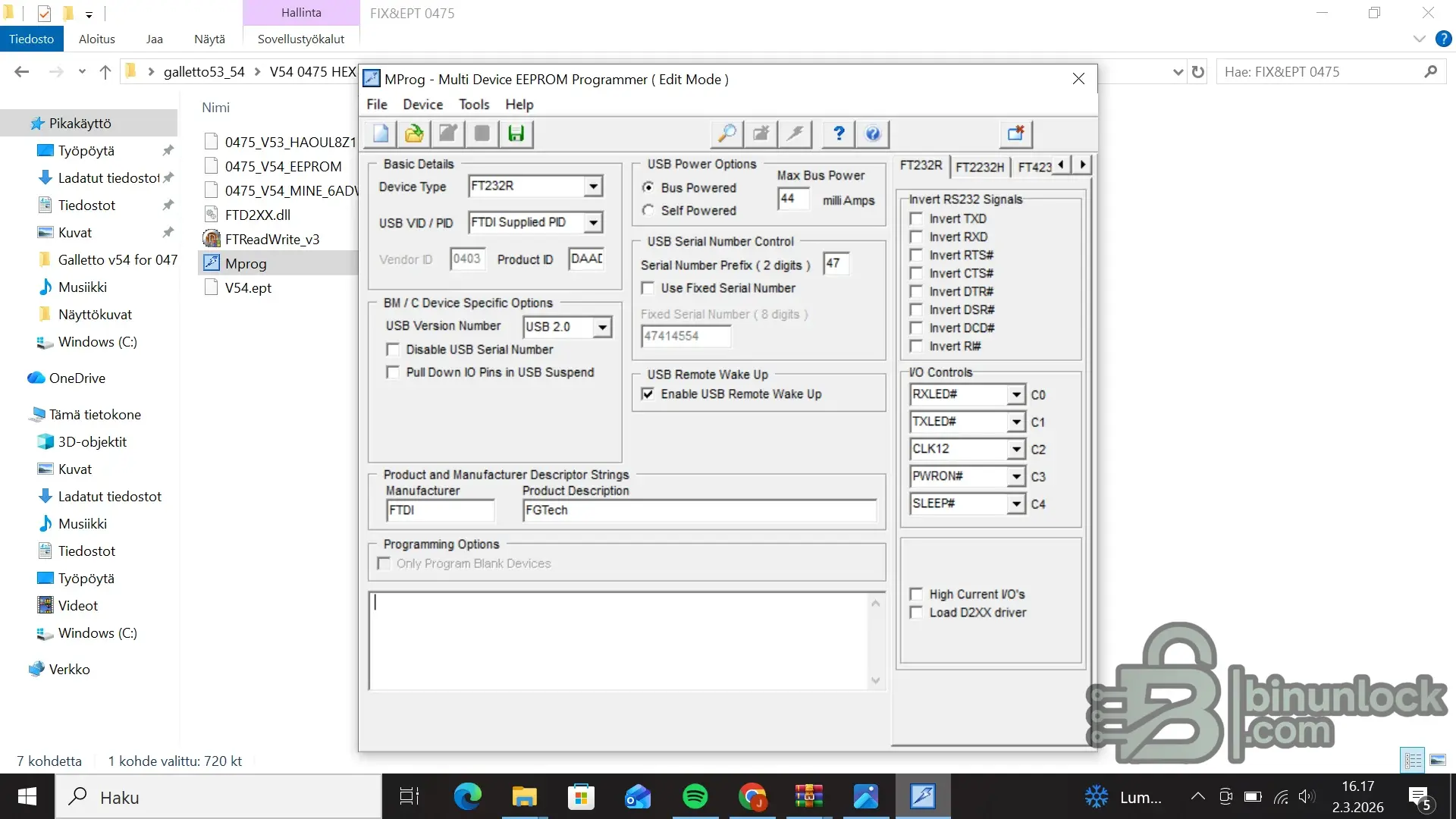Select the Bus Powered radio button
1456x819 pixels.
click(648, 187)
